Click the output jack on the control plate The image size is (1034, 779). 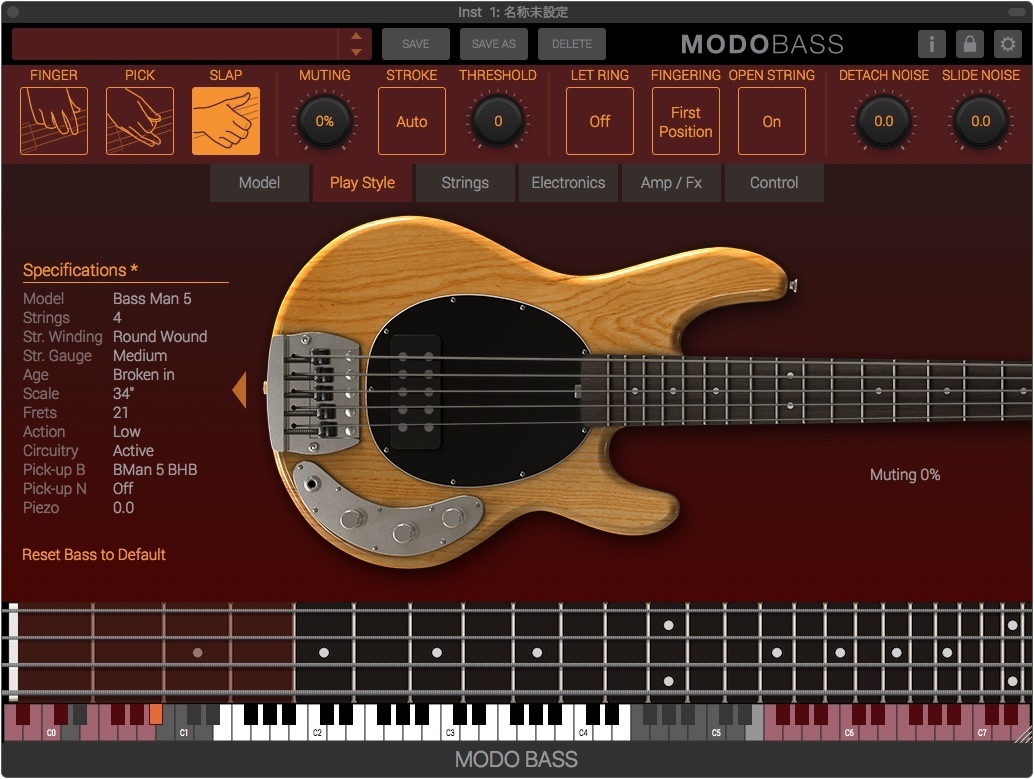312,483
